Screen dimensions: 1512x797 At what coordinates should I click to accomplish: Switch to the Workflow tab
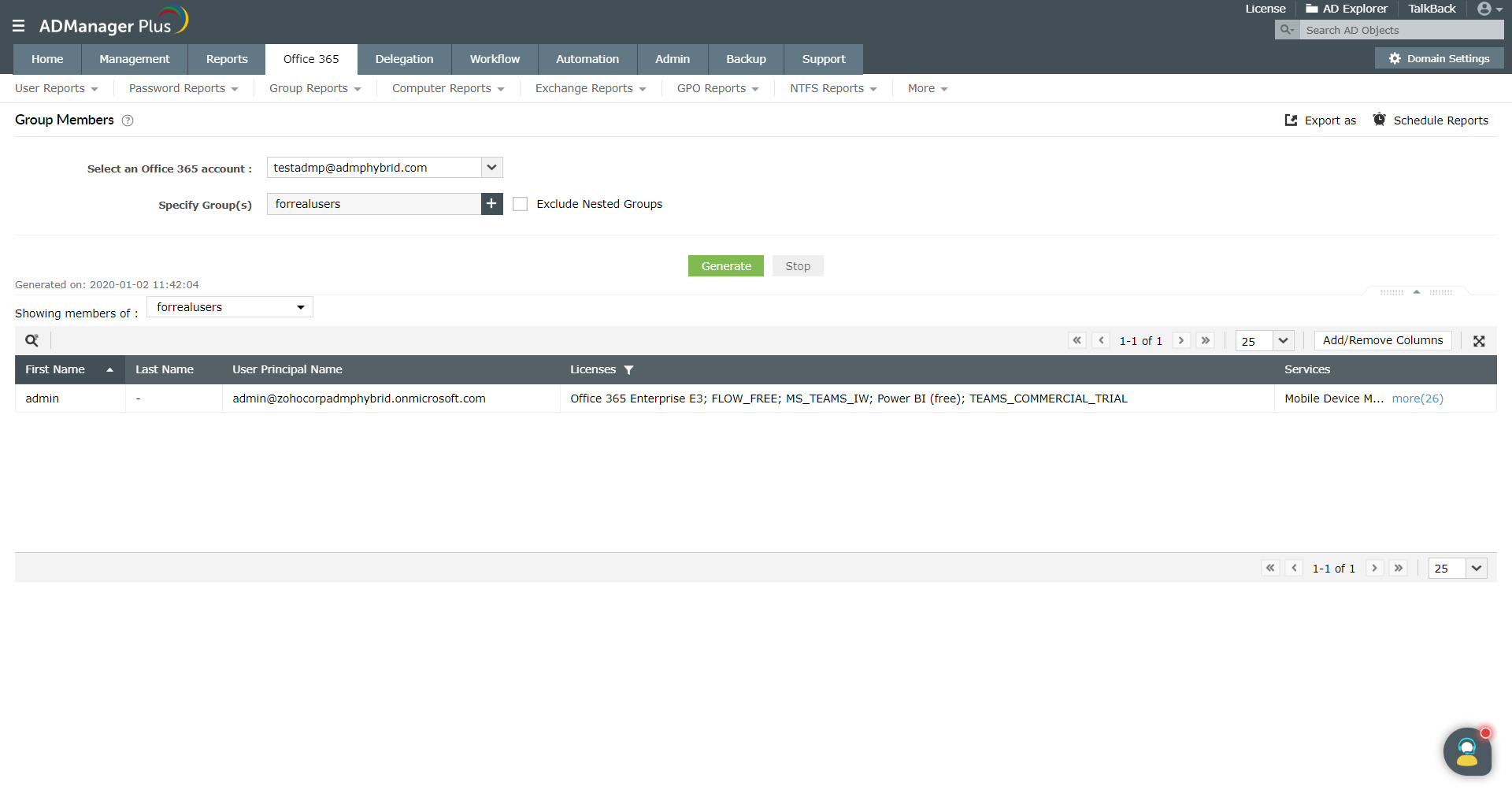495,59
